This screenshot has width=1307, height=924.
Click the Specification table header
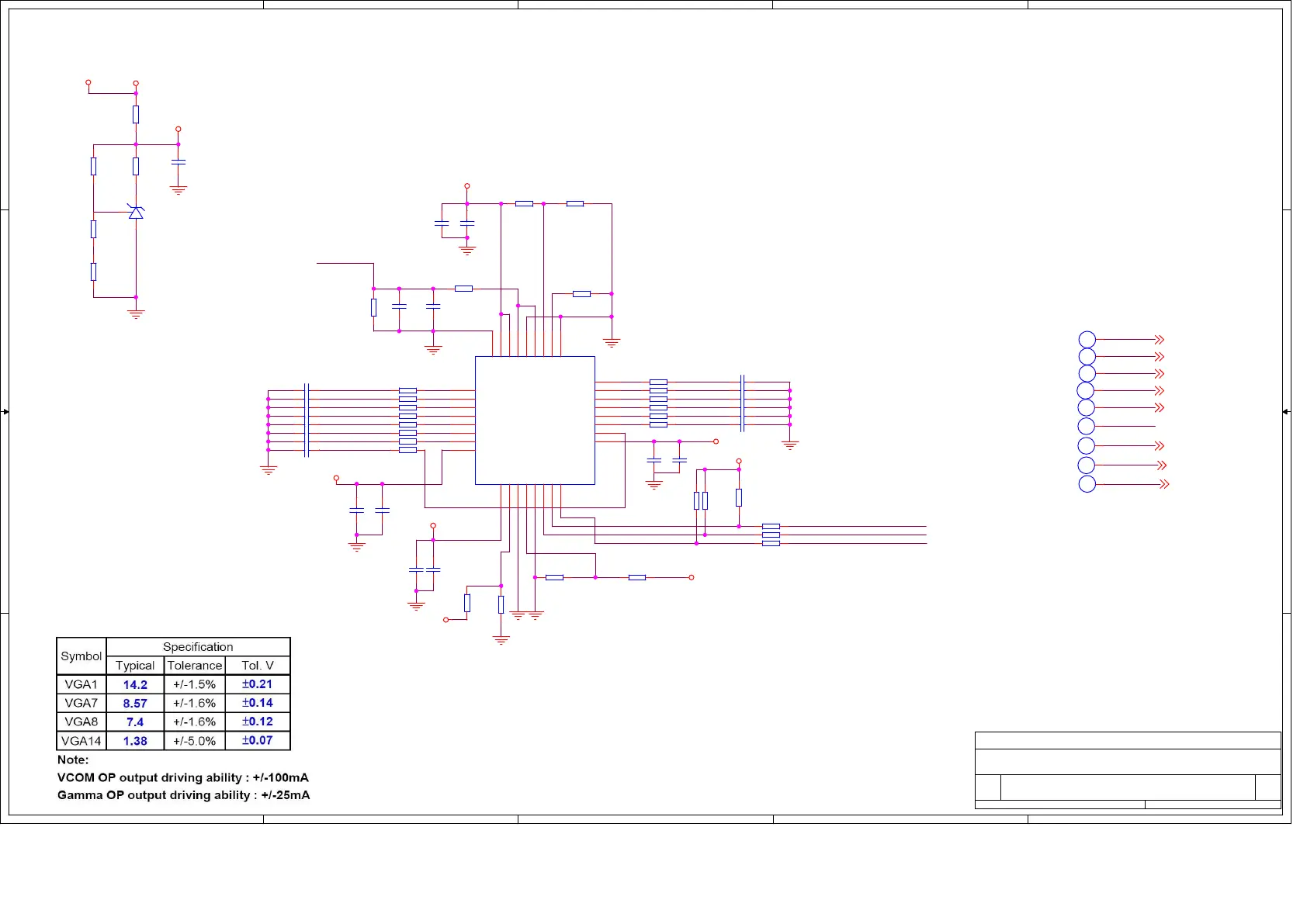[x=198, y=647]
